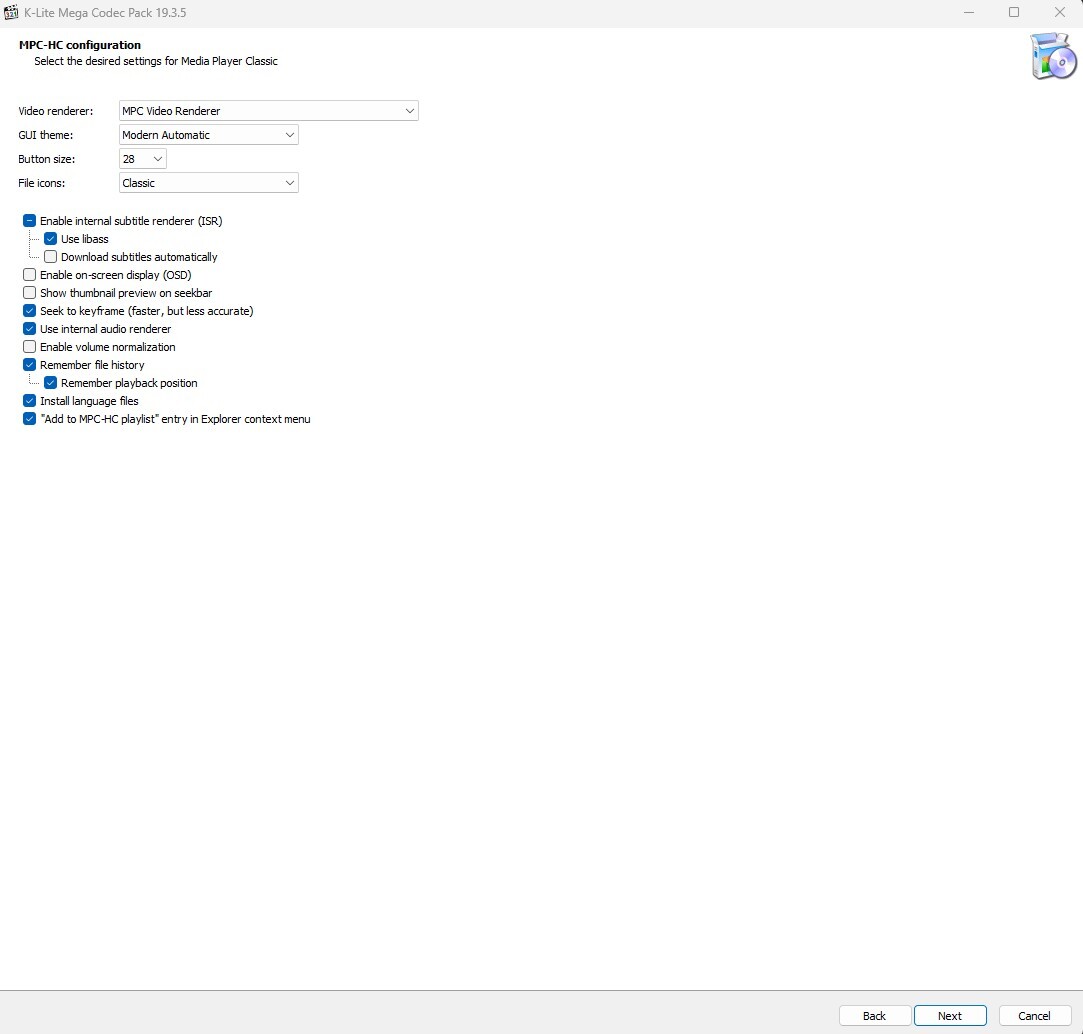Click the K-Lite installer title bar icon

tap(13, 13)
